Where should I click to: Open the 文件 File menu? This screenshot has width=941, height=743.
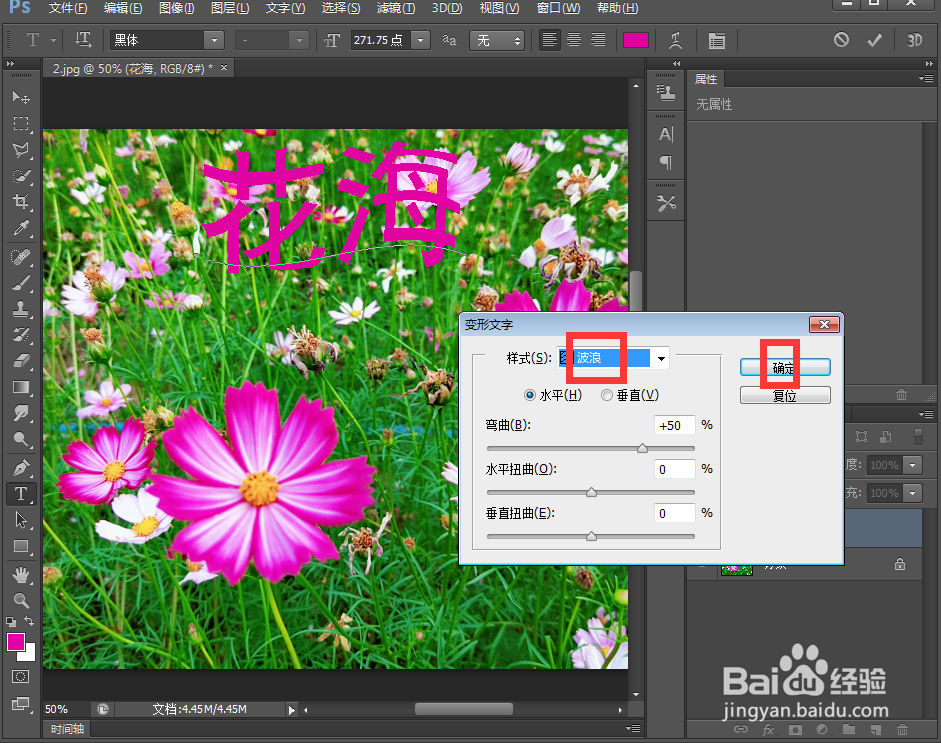click(x=68, y=8)
